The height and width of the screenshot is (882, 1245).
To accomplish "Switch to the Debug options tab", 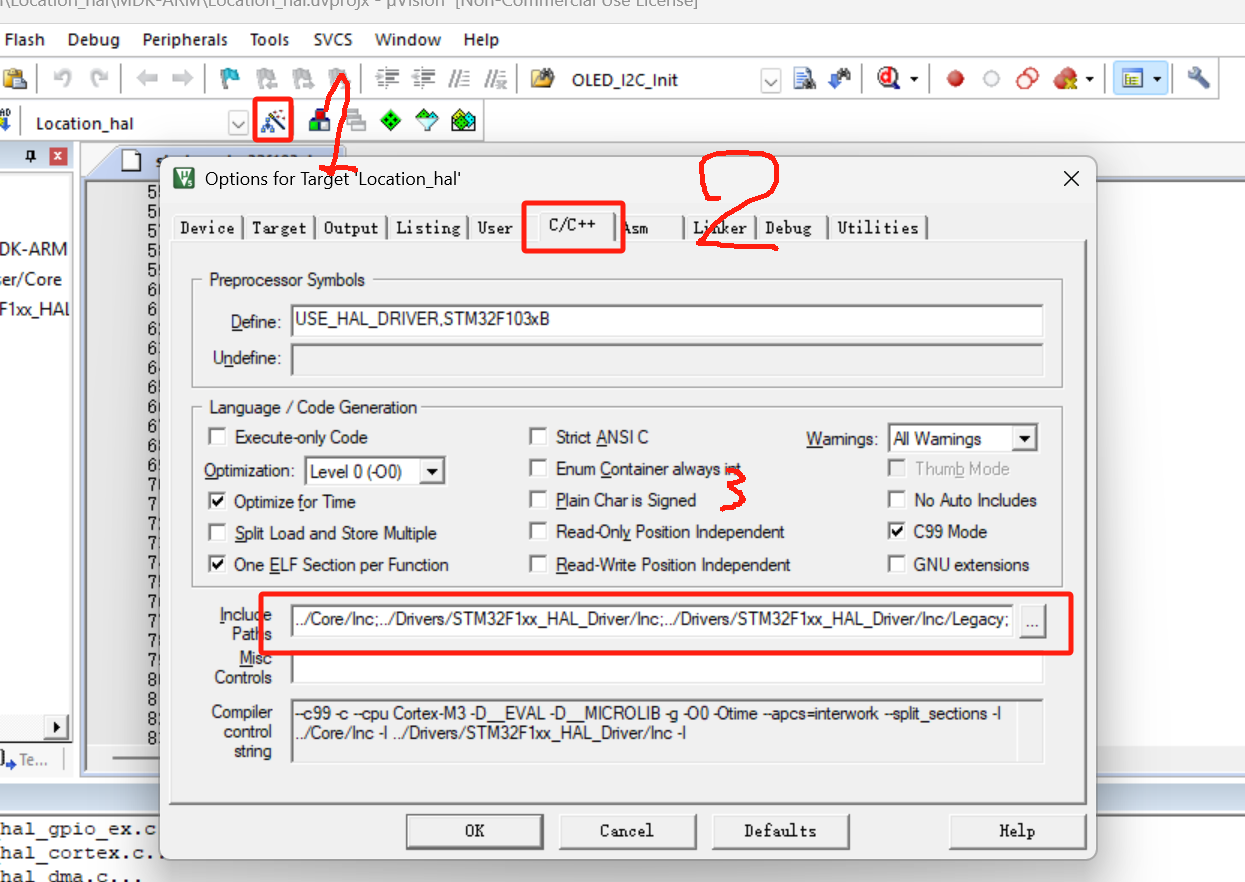I will pos(788,228).
